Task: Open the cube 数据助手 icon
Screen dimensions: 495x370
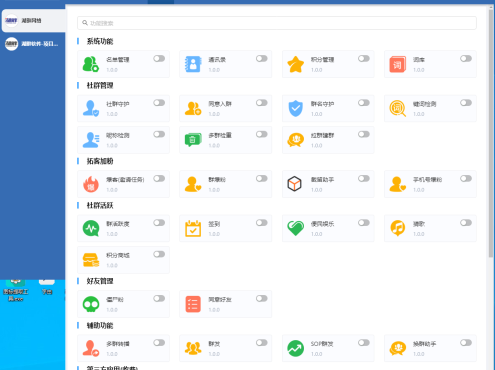Action: 294,184
